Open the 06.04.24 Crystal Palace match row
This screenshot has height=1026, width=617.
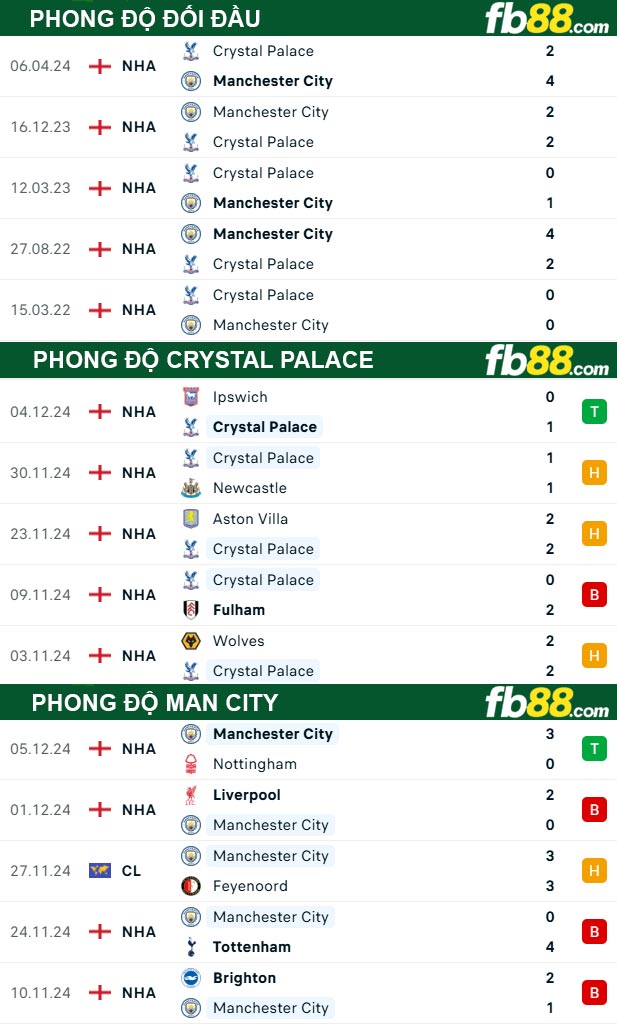click(x=308, y=66)
